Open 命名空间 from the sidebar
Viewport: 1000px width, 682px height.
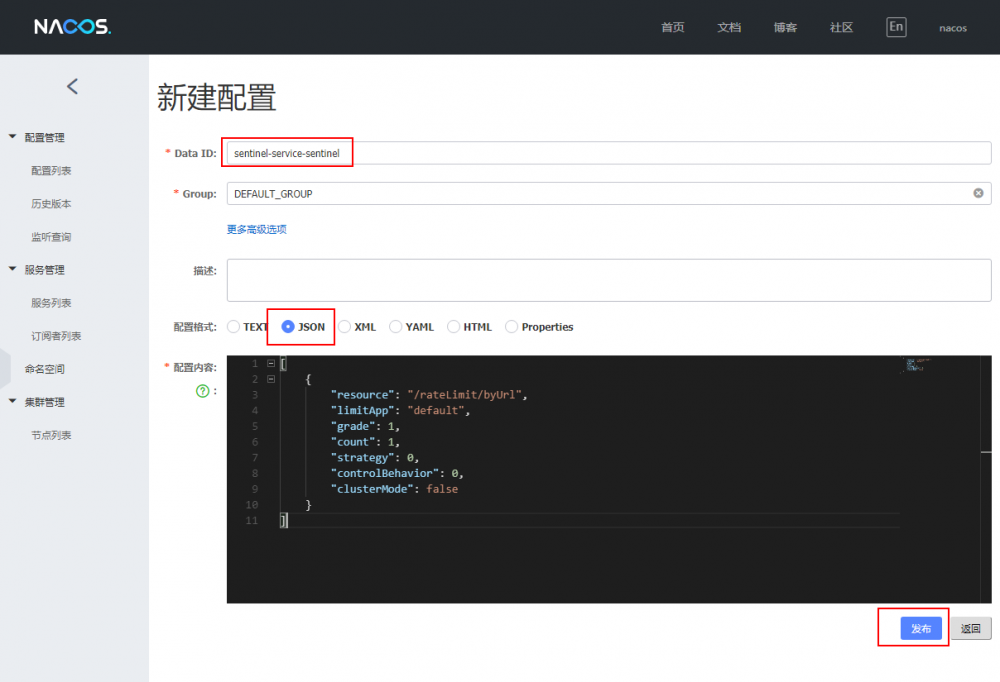click(44, 368)
